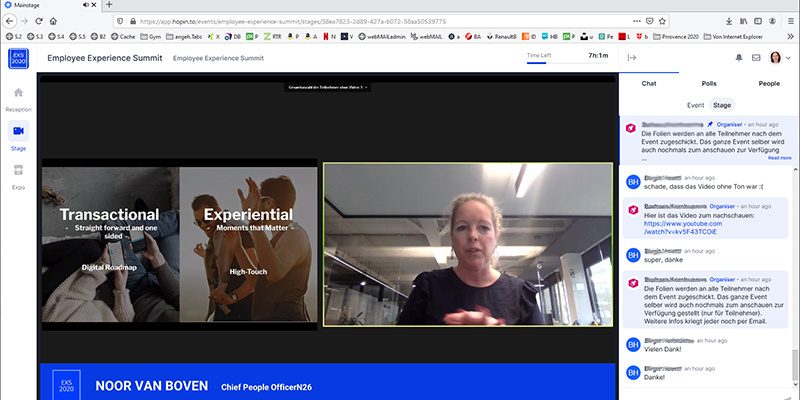
Task: Open the Firefox library icon
Action: click(x=744, y=21)
